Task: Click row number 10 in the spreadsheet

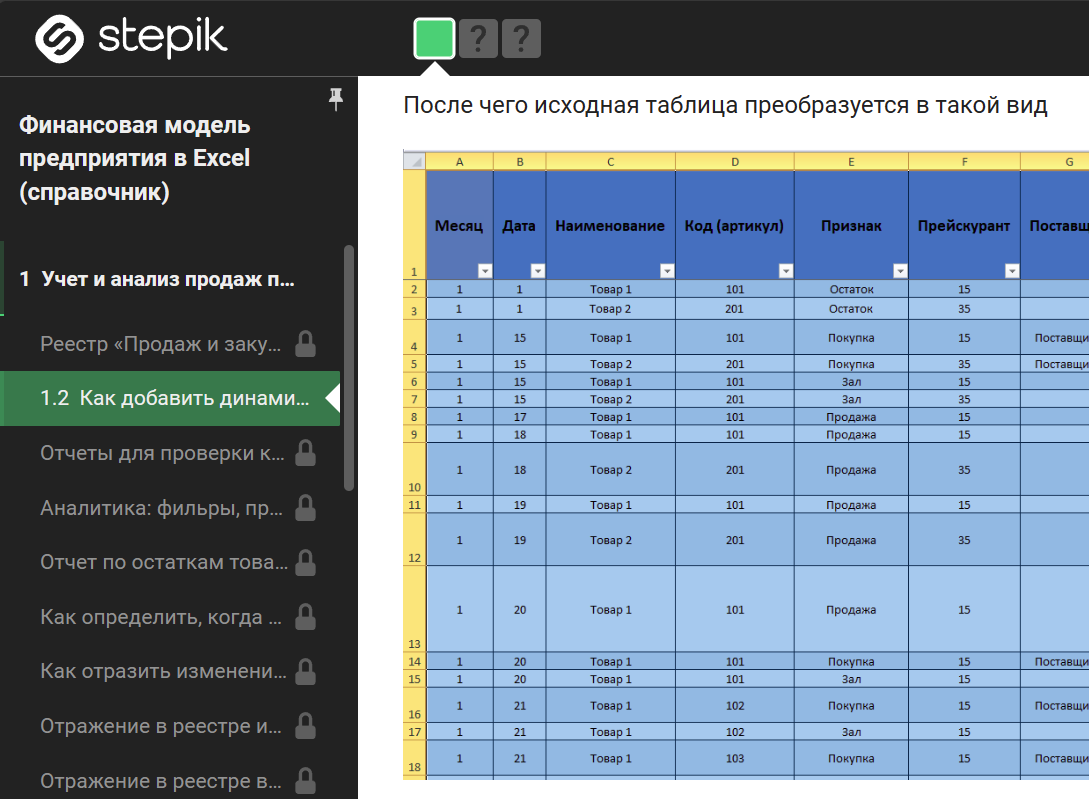Action: click(415, 469)
